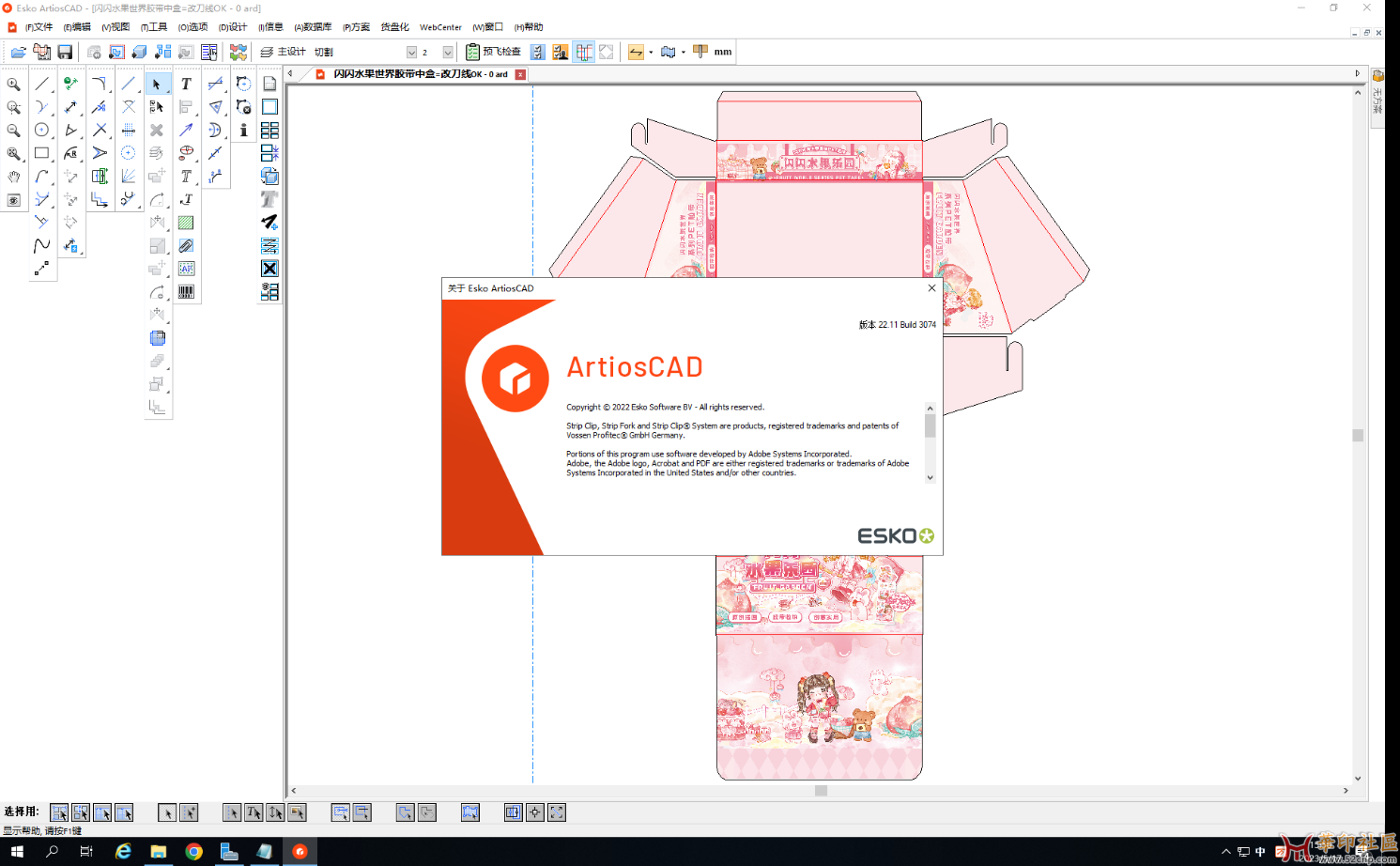Open the layer dropdown beside 切割
The width and height of the screenshot is (1400, 866).
(411, 53)
